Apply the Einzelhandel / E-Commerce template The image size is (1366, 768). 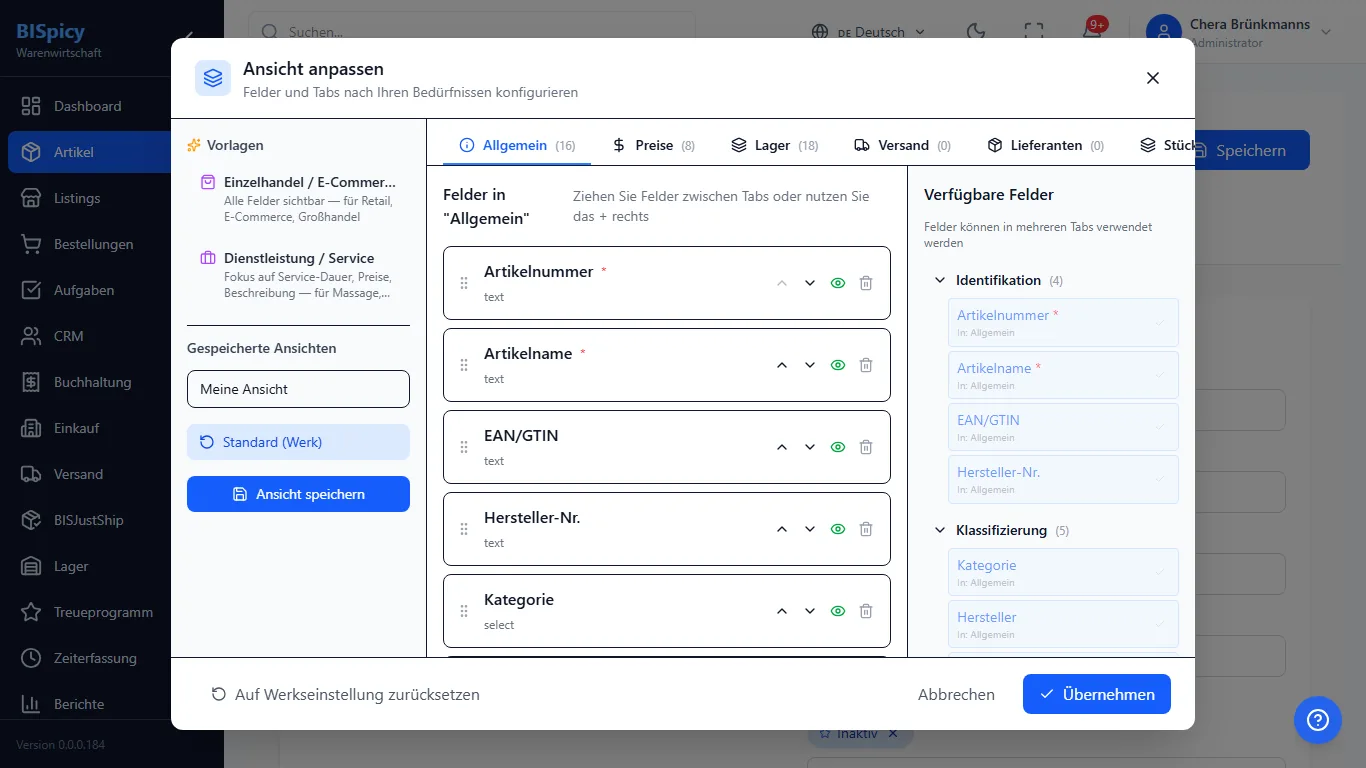click(298, 198)
